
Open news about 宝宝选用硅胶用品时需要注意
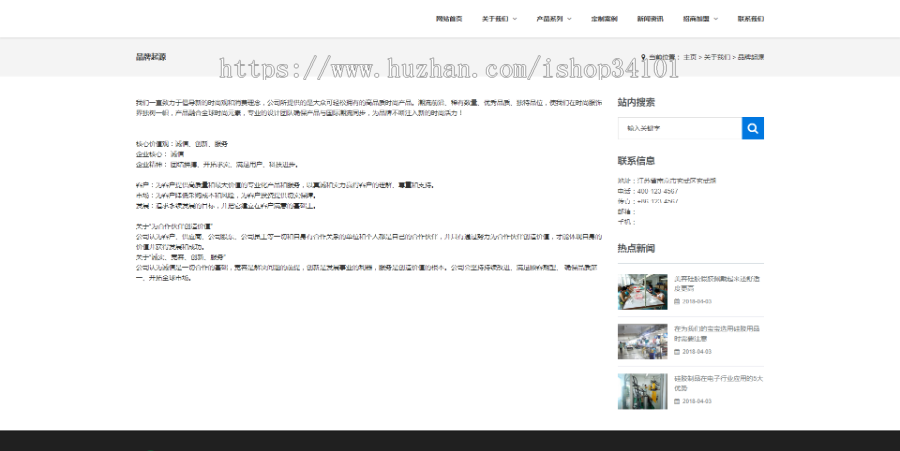click(717, 333)
